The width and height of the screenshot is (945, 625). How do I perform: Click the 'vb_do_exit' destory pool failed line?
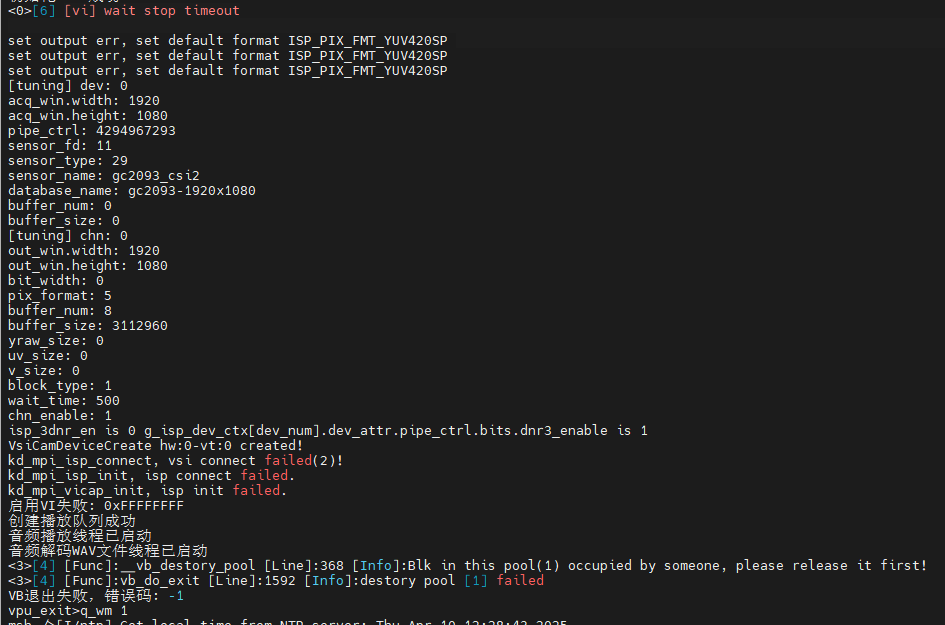276,581
